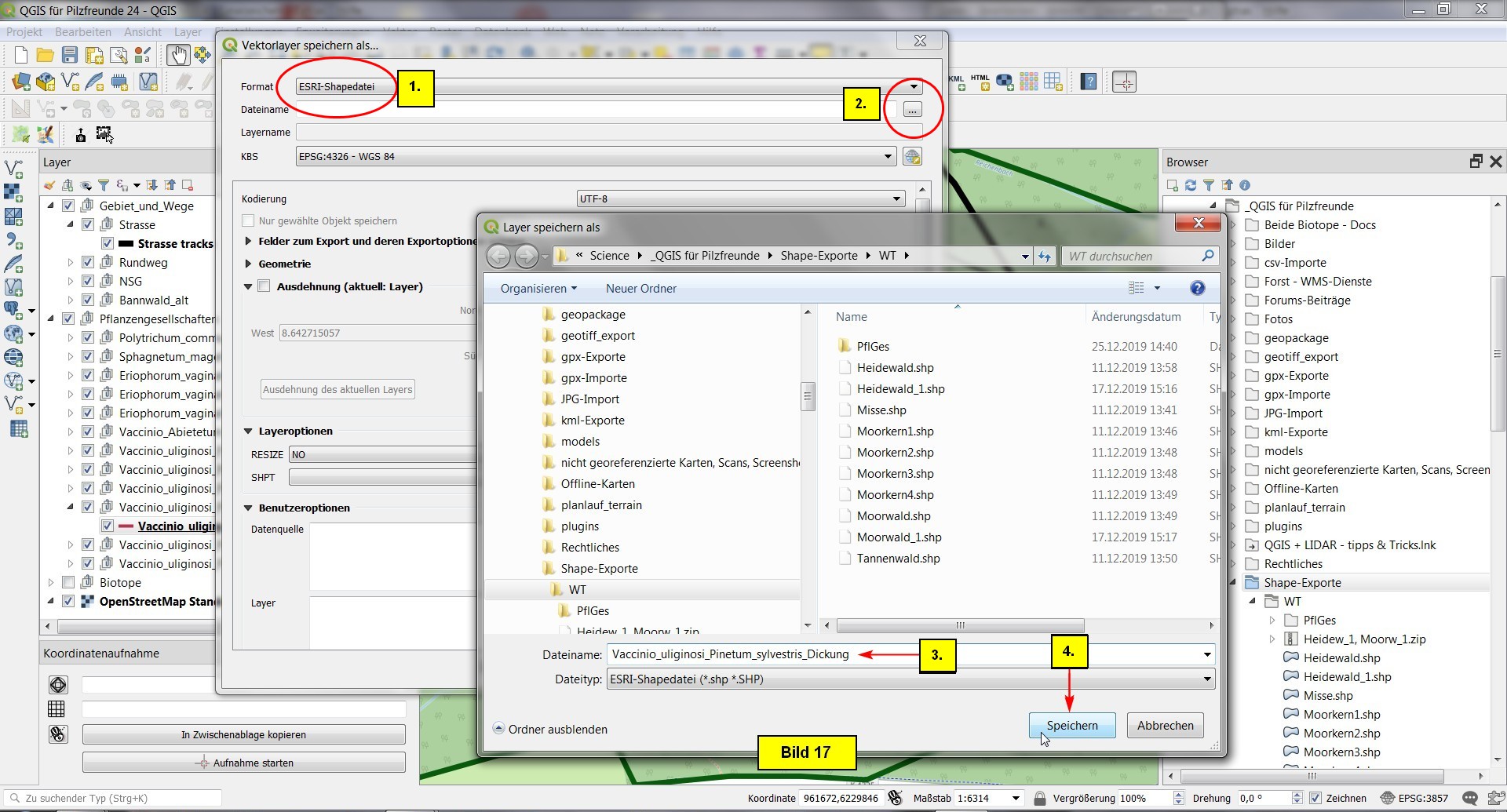1507x812 pixels.
Task: Open the Projekt menu
Action: pos(24,32)
